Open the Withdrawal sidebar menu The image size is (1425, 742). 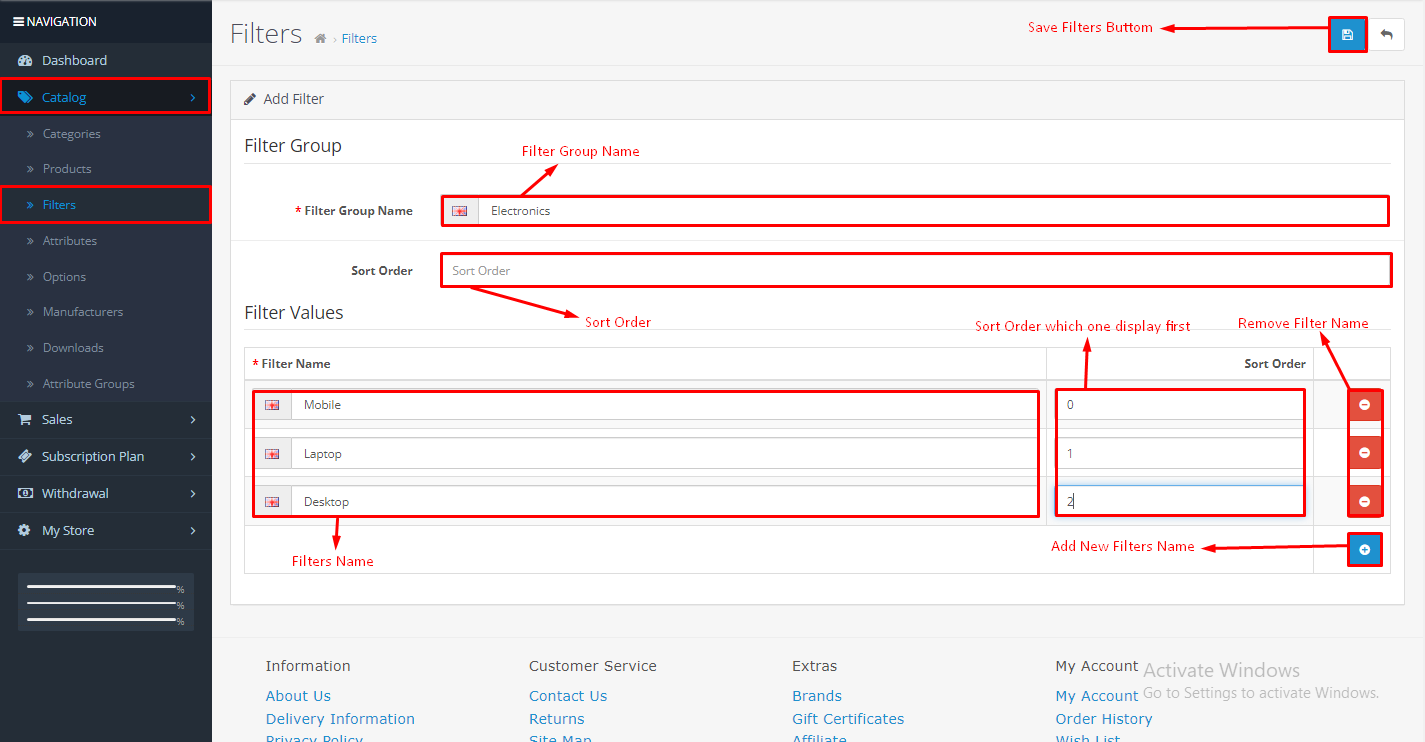point(74,493)
